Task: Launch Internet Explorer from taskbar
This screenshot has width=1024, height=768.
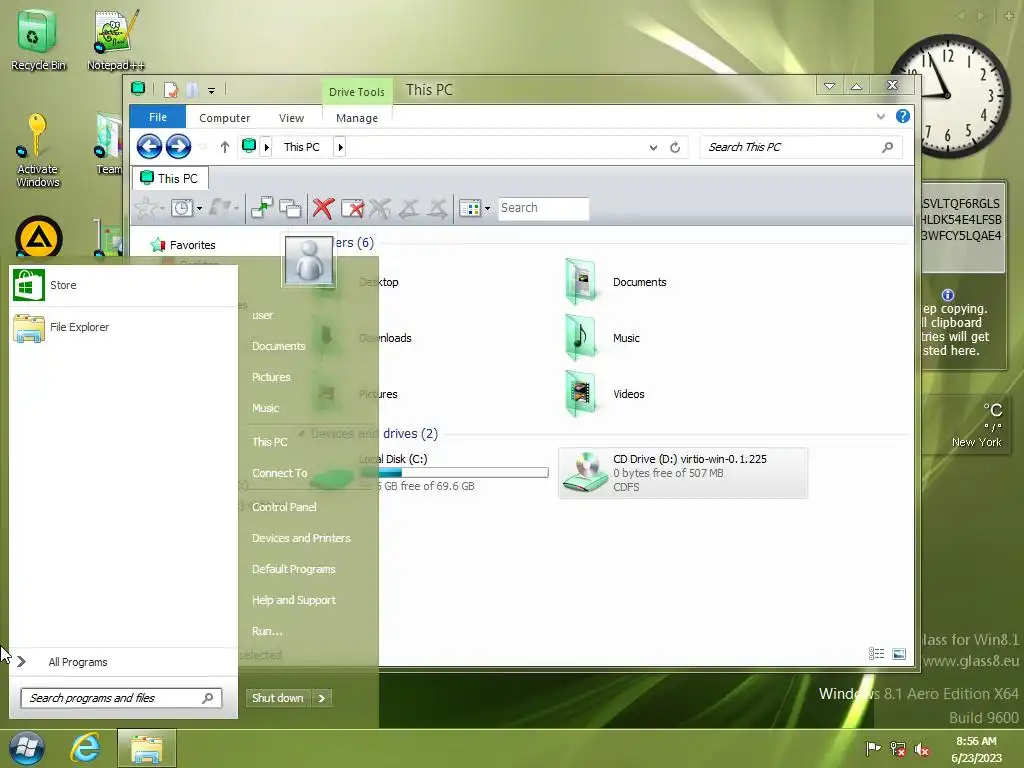Action: click(86, 748)
